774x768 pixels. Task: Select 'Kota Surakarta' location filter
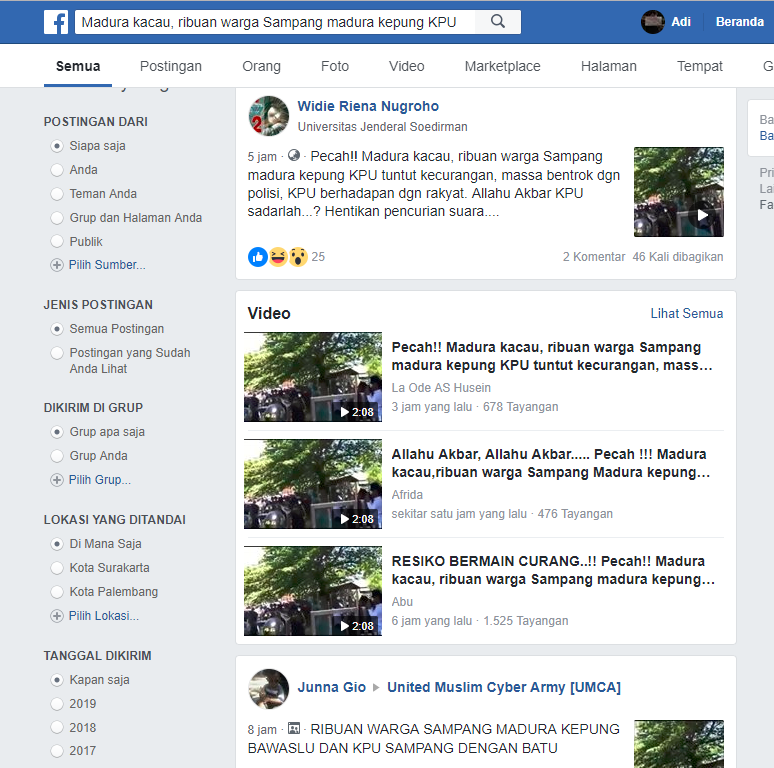[x=57, y=568]
